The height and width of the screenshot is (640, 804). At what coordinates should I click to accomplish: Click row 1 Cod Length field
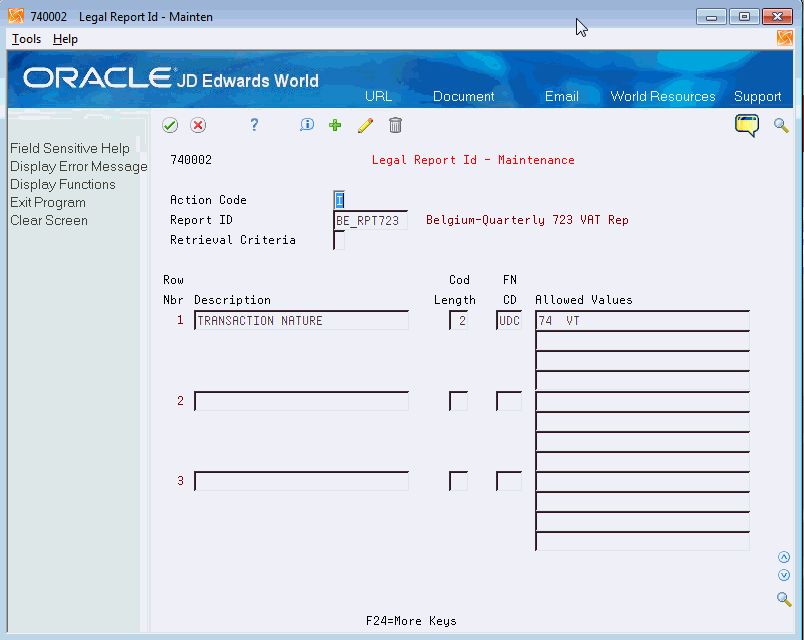(x=458, y=321)
